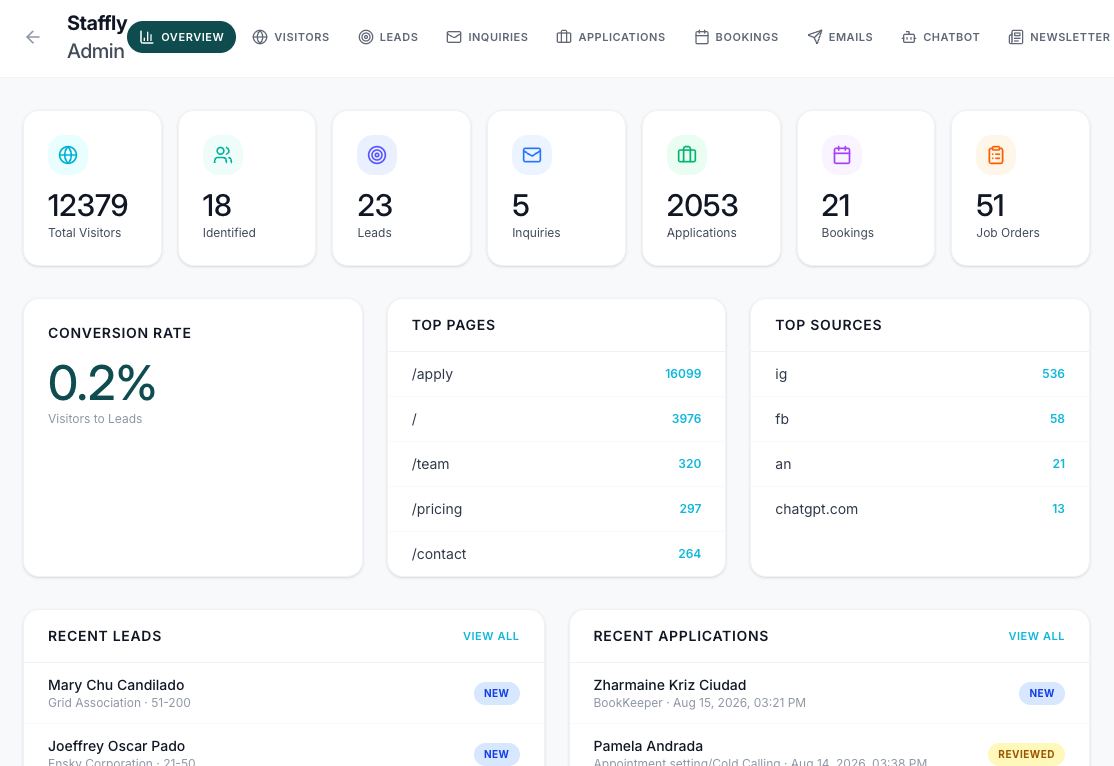
Task: Select the 21 Bookings value
Action: click(x=836, y=206)
